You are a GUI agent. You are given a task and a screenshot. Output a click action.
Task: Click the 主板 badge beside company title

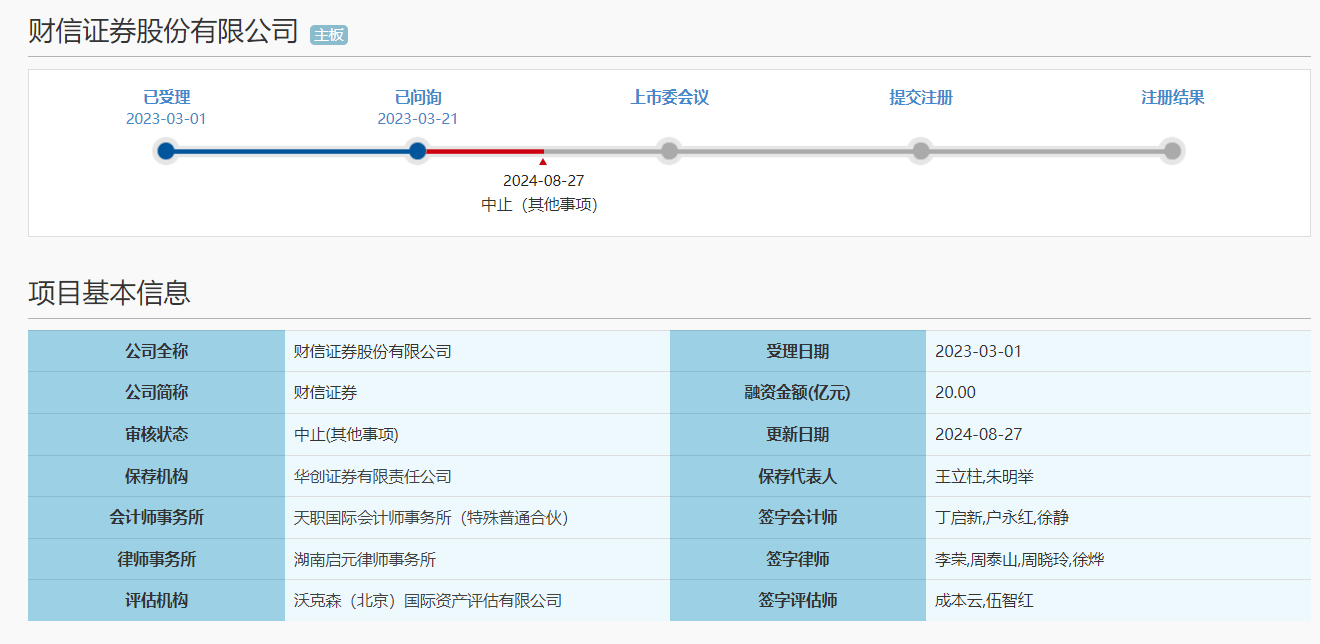329,35
